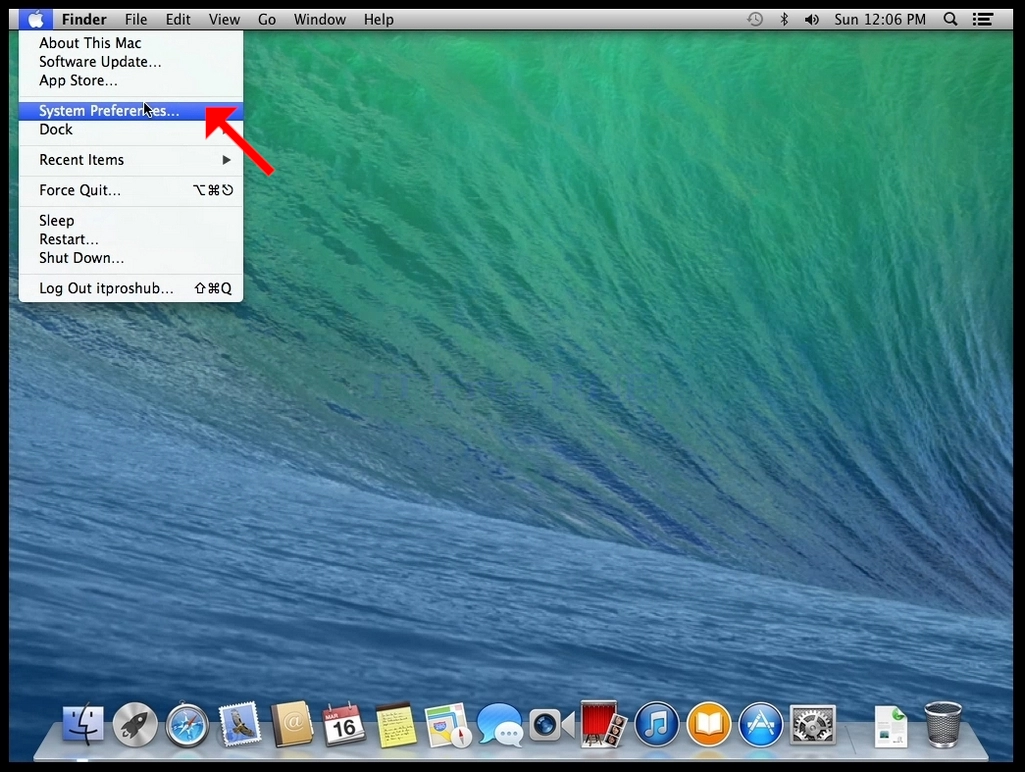Choose Software Update… menu item
The height and width of the screenshot is (772, 1025).
[131, 62]
